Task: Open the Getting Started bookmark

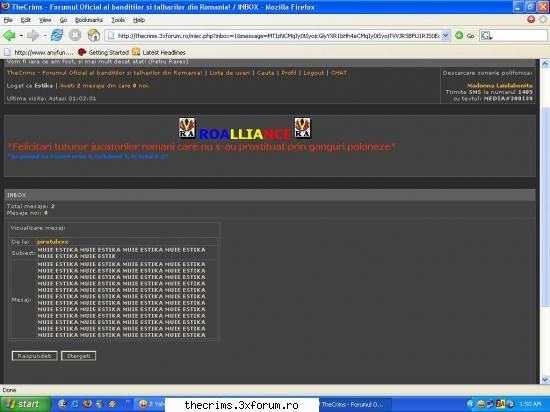Action: click(x=104, y=53)
